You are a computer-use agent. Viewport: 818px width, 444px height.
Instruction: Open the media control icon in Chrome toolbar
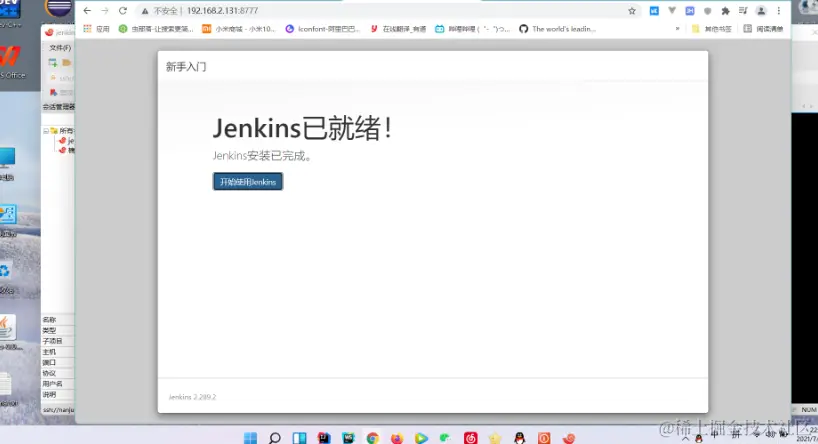click(743, 11)
